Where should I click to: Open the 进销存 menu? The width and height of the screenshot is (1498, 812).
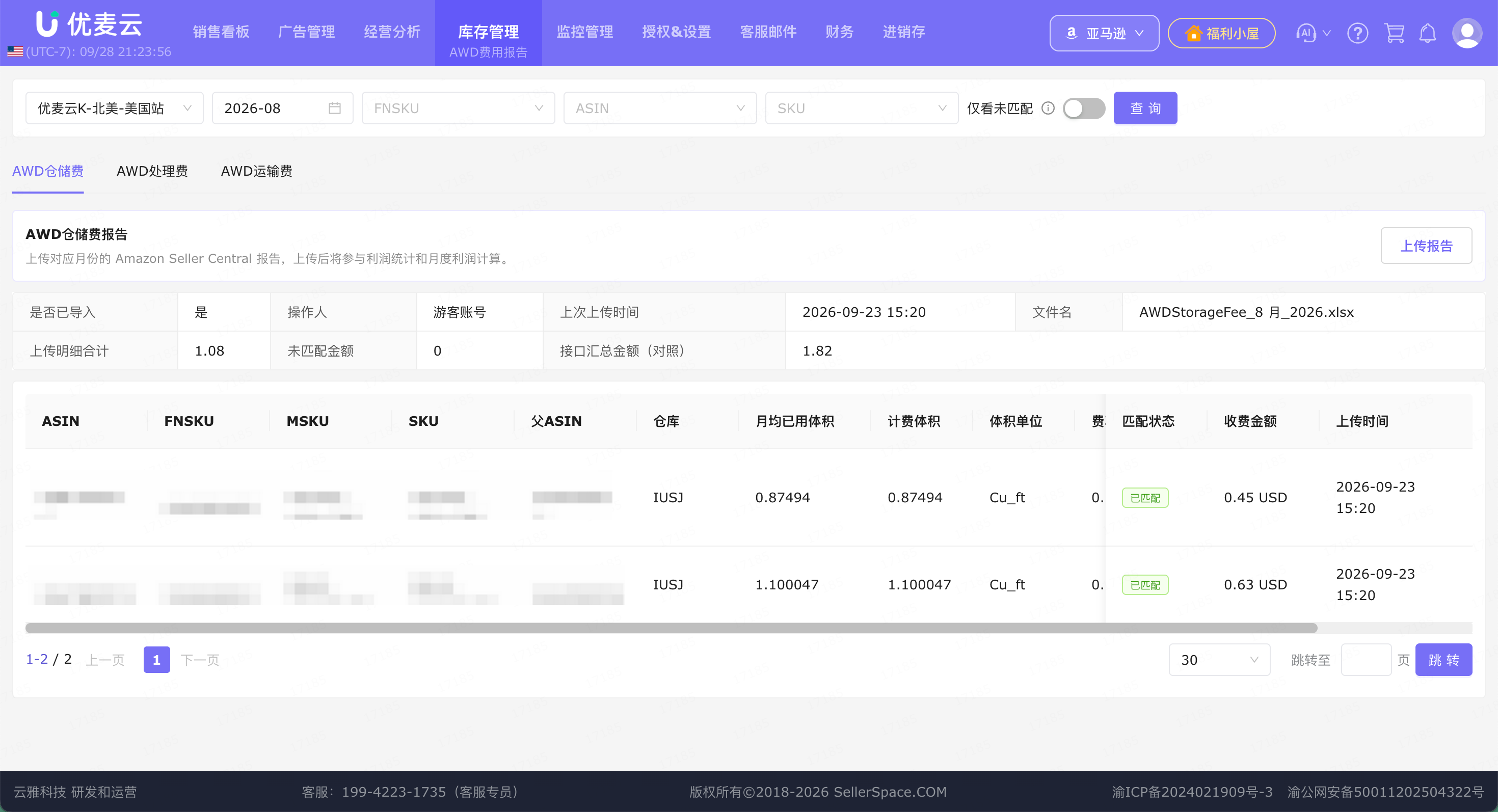click(904, 32)
